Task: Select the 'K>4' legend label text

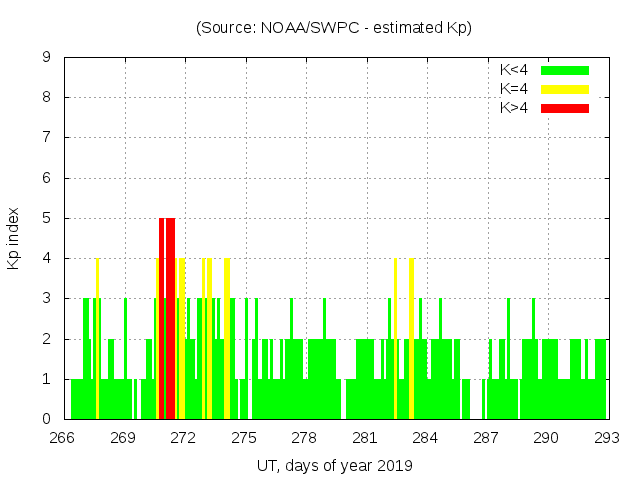Action: coord(514,108)
